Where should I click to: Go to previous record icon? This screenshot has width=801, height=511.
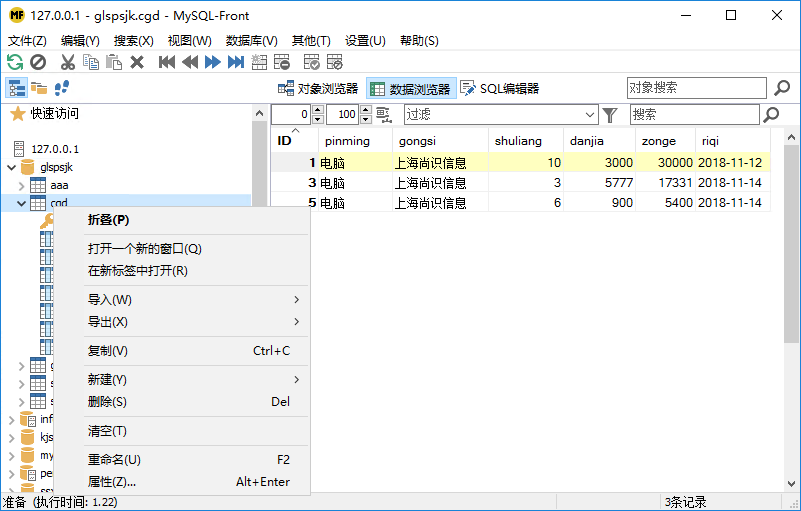tap(190, 62)
